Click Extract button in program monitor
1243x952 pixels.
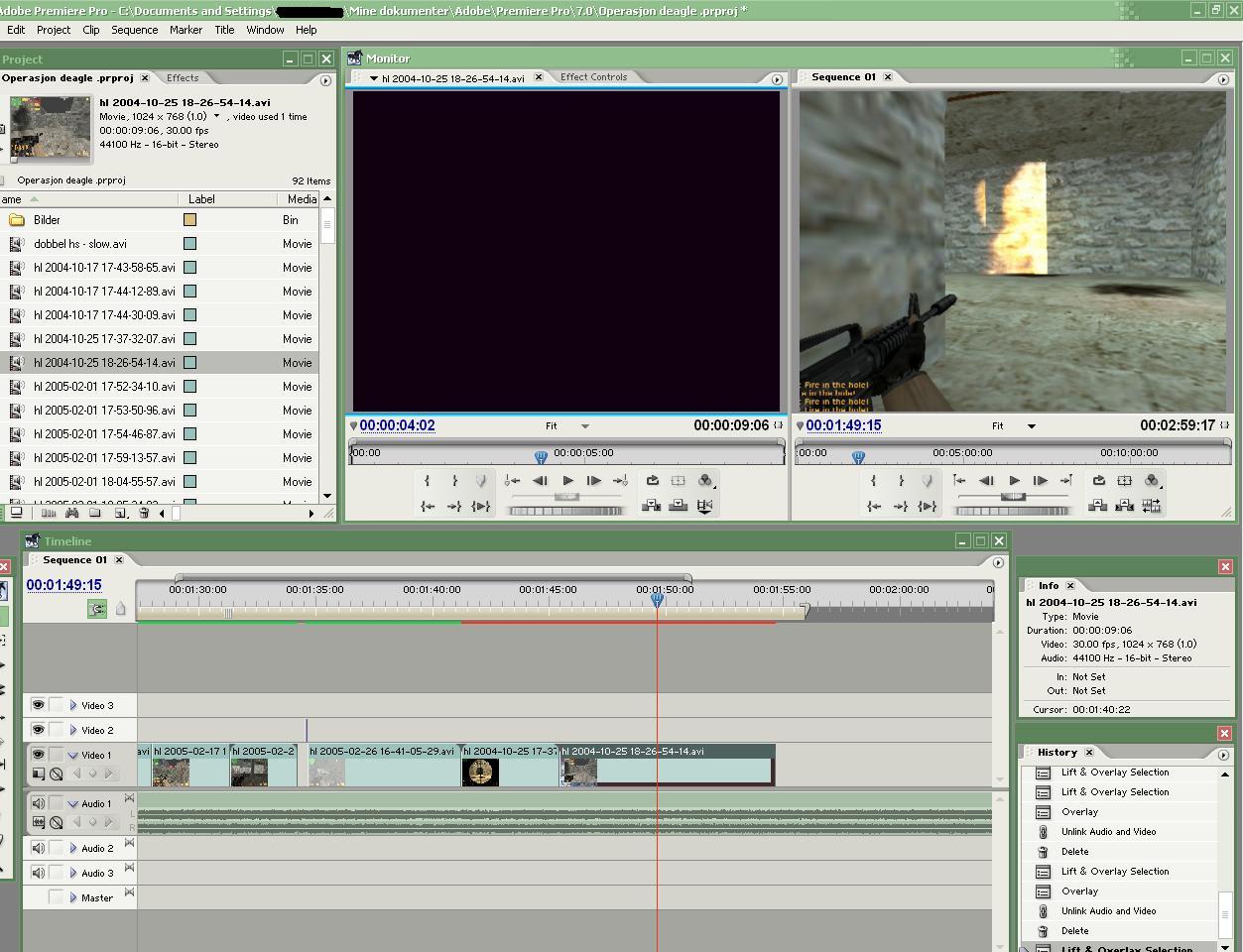tap(1124, 506)
